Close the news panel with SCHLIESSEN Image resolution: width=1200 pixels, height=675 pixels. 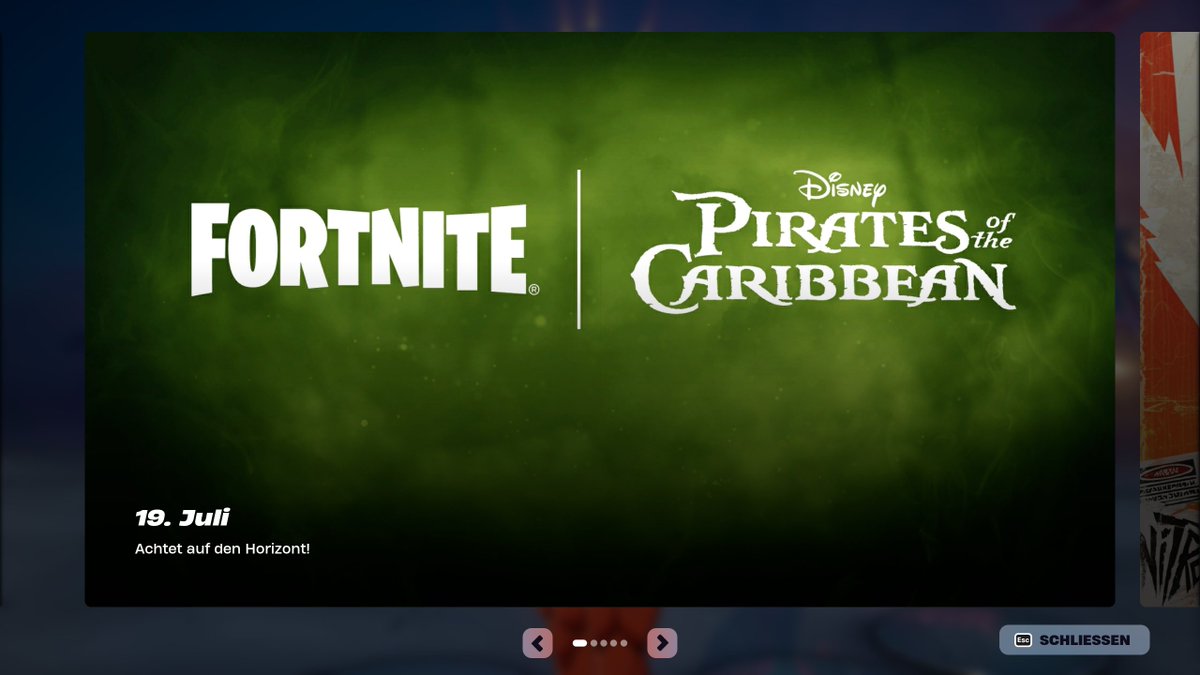pos(1074,640)
